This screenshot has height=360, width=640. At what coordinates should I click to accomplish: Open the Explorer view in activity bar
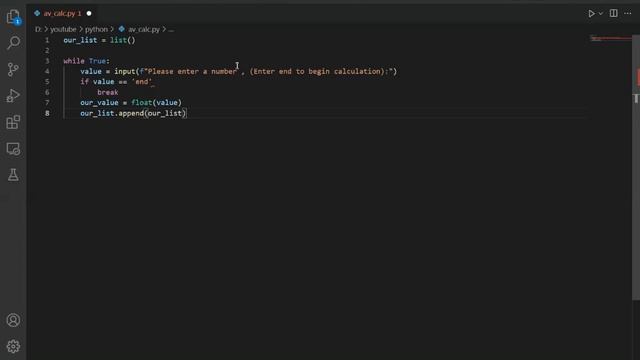(x=13, y=17)
